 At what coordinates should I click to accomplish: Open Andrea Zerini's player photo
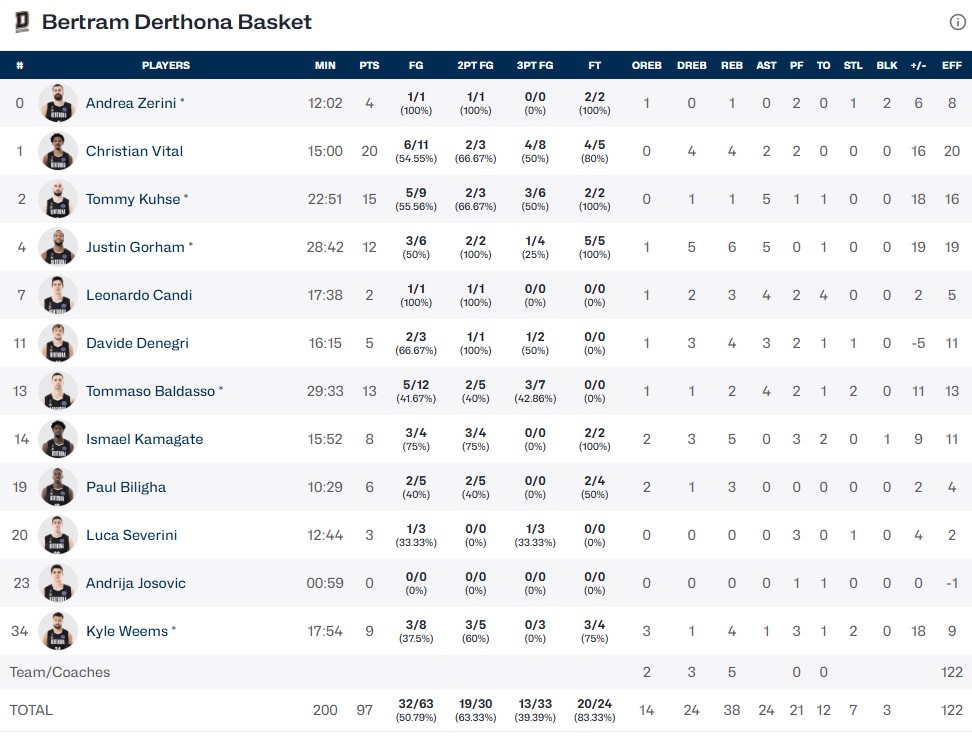point(58,103)
